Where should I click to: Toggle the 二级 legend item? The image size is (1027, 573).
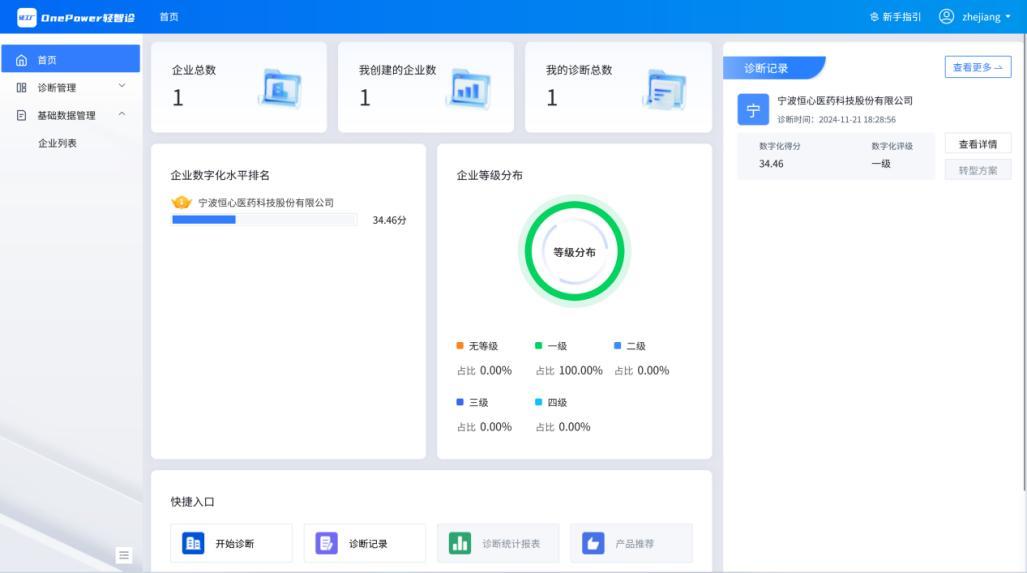tap(630, 346)
